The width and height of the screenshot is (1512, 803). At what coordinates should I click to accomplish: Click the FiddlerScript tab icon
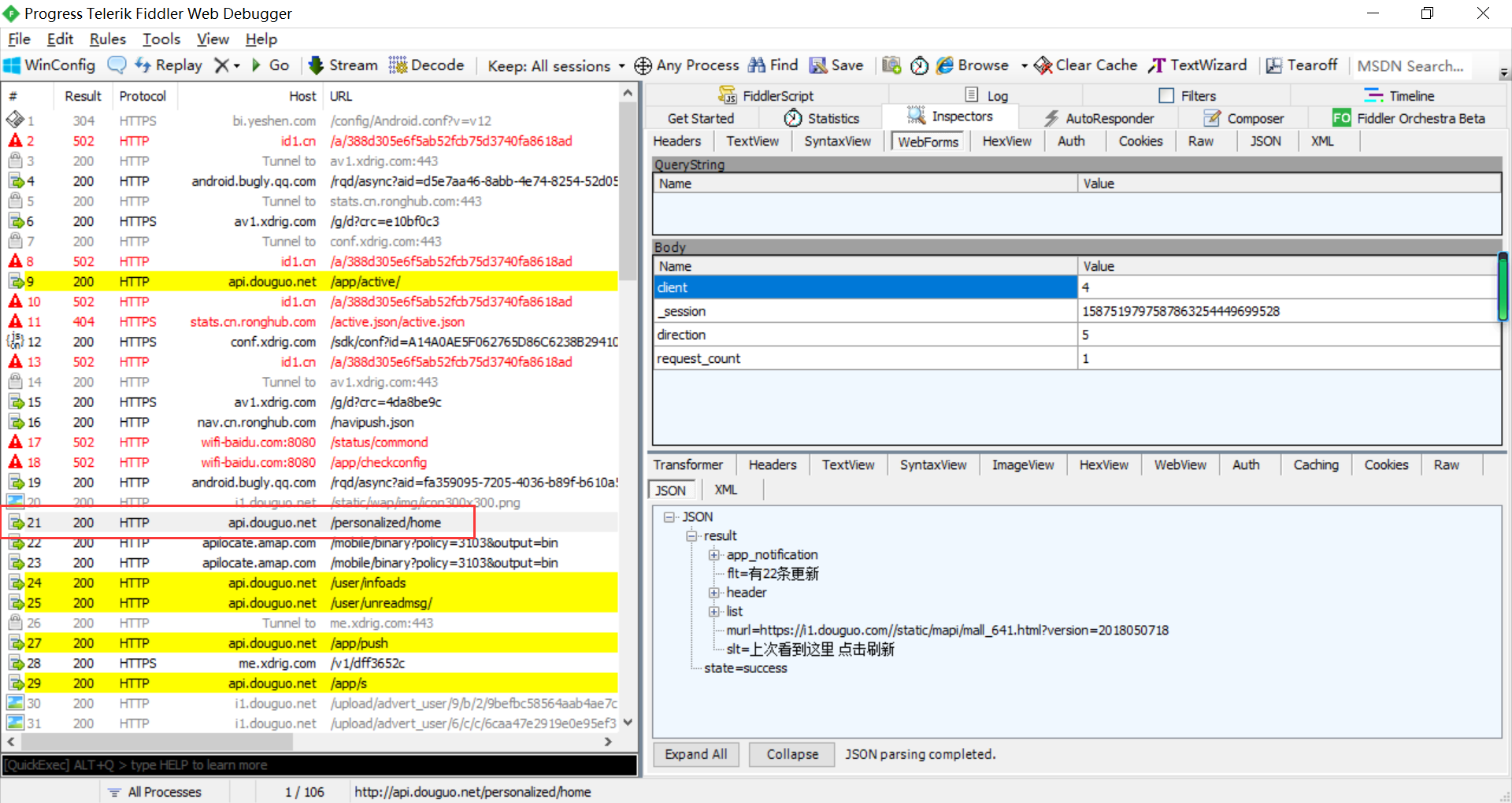coord(727,95)
